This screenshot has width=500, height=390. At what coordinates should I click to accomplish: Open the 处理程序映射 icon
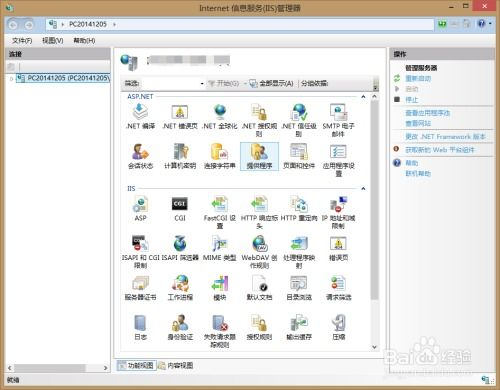coord(299,252)
